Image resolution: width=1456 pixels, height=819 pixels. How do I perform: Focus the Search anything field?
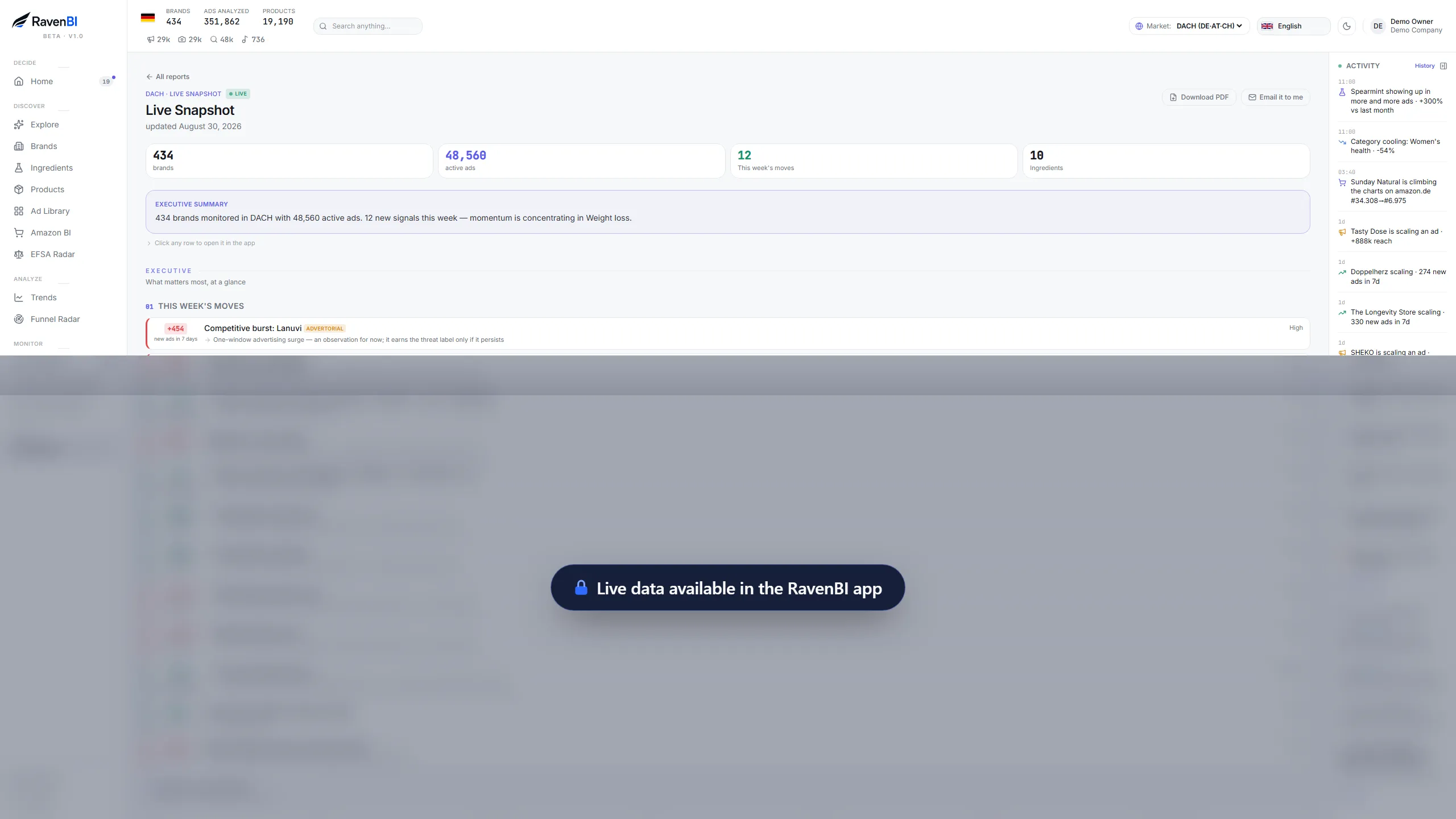pos(368,26)
